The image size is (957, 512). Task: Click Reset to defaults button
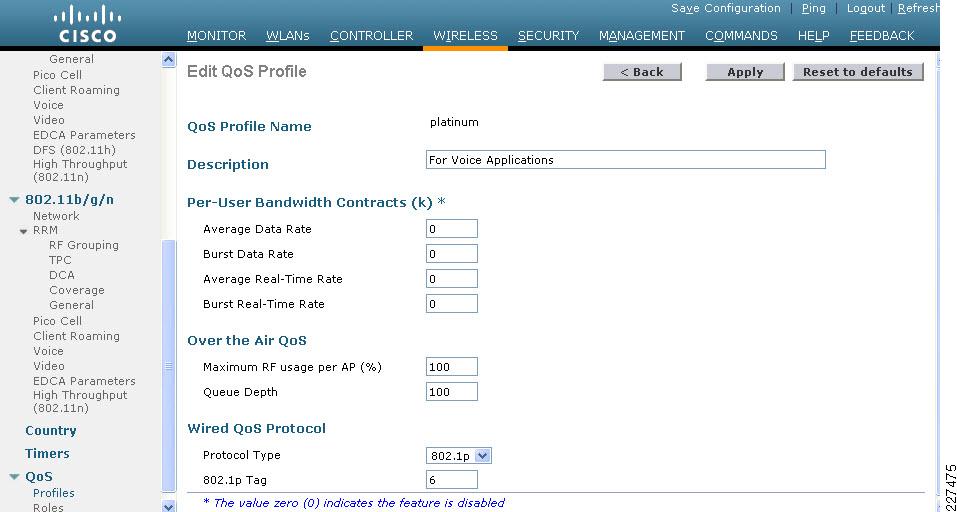[x=858, y=72]
